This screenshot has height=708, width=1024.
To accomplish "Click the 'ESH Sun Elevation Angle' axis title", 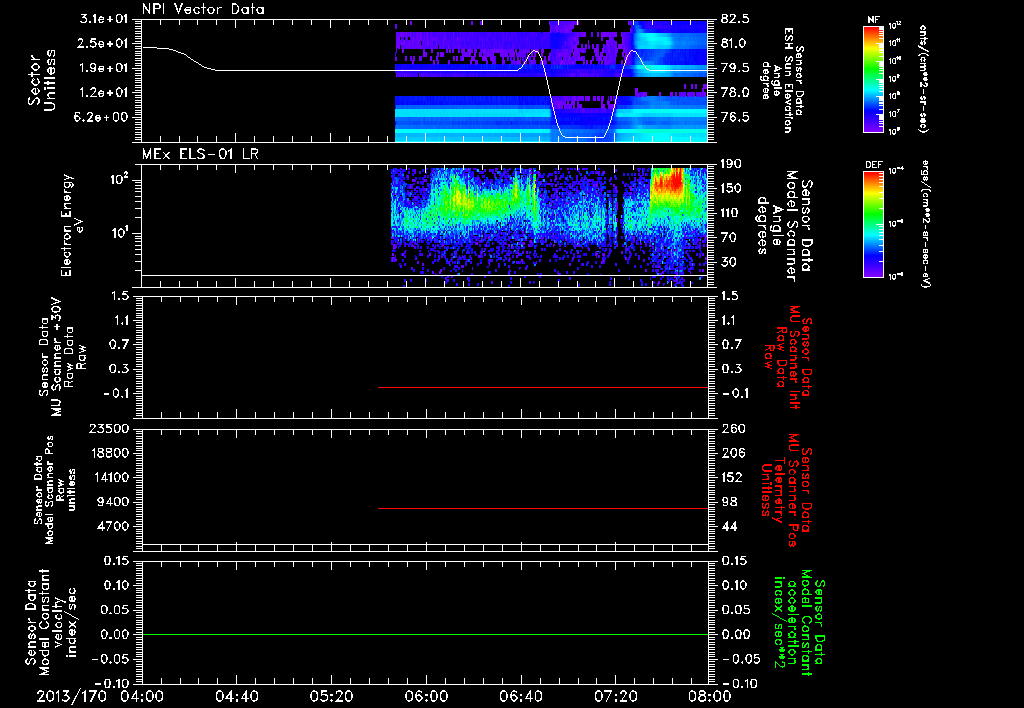I will [x=783, y=80].
